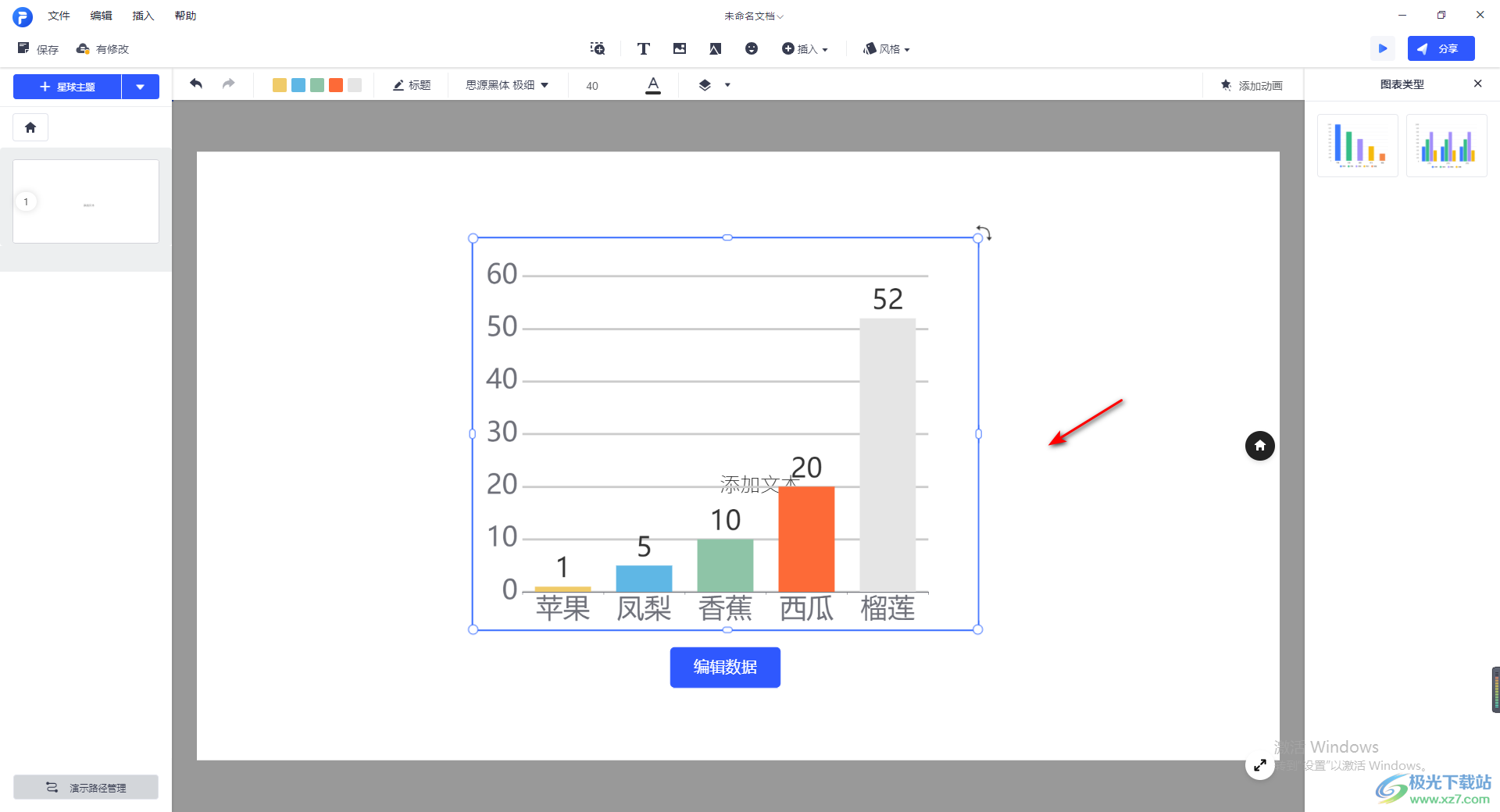
Task: Click the 编辑数据 button
Action: pyautogui.click(x=725, y=667)
